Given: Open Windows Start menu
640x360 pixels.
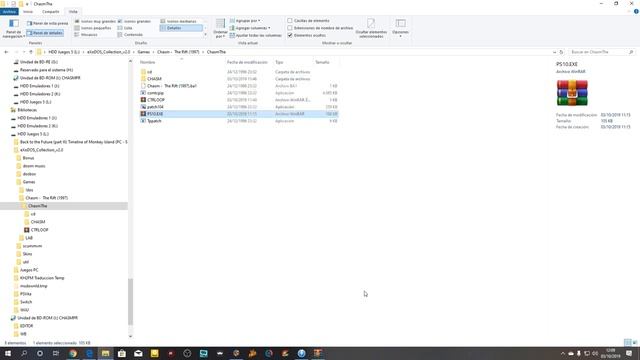Looking at the screenshot, I should 7,353.
